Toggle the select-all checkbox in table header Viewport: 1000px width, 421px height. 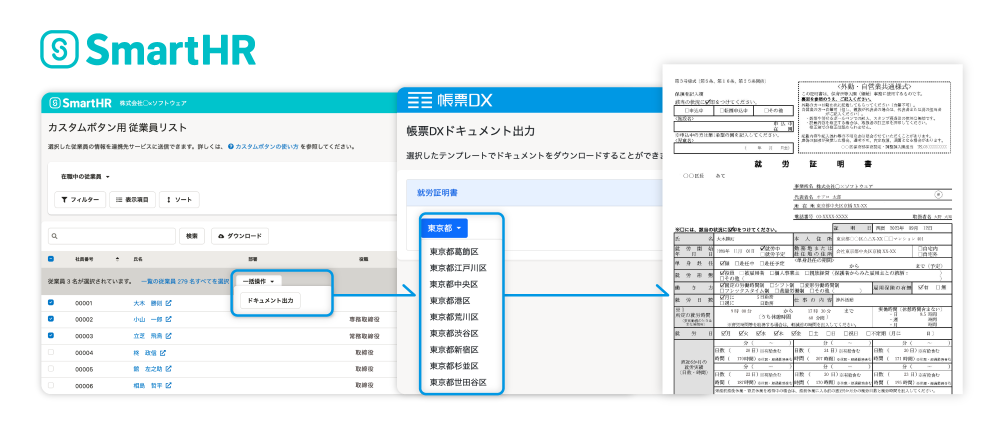pos(51,260)
